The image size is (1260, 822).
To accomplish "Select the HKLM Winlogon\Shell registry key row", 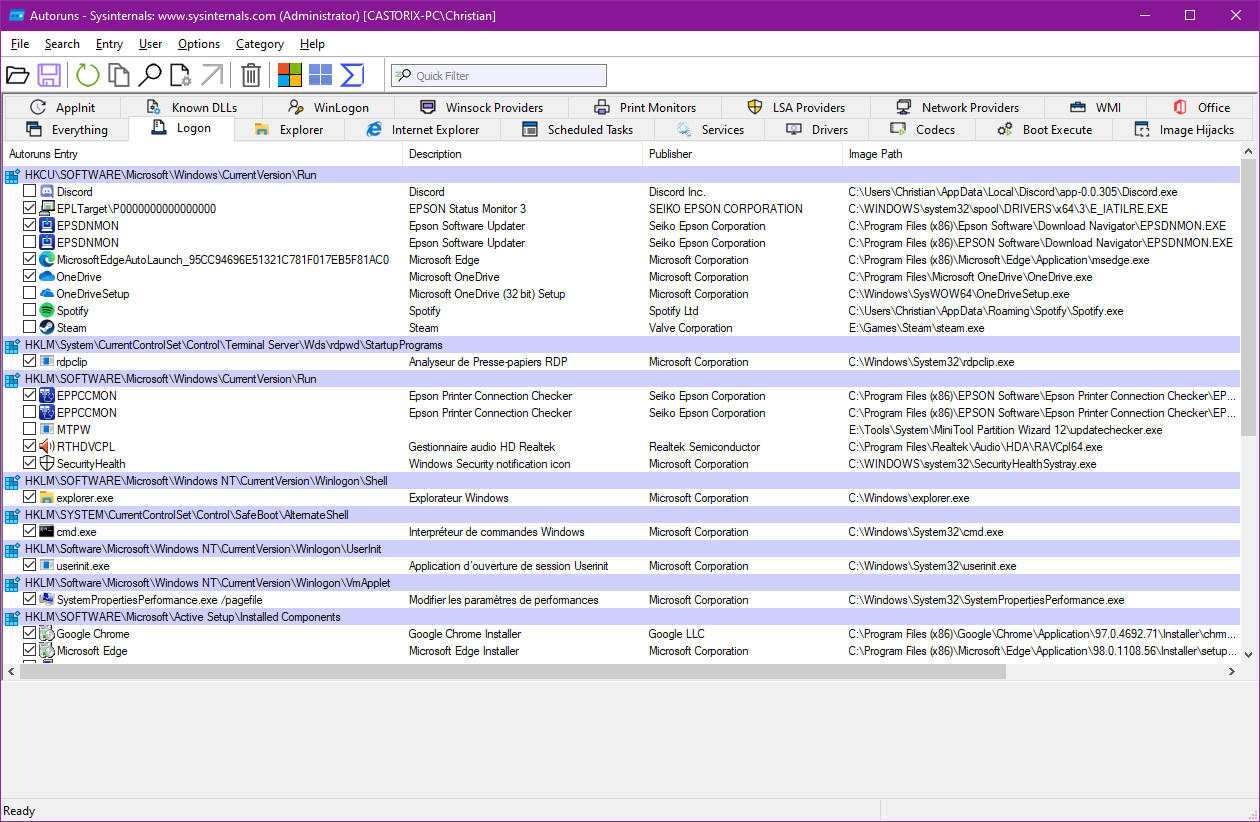I will (620, 481).
